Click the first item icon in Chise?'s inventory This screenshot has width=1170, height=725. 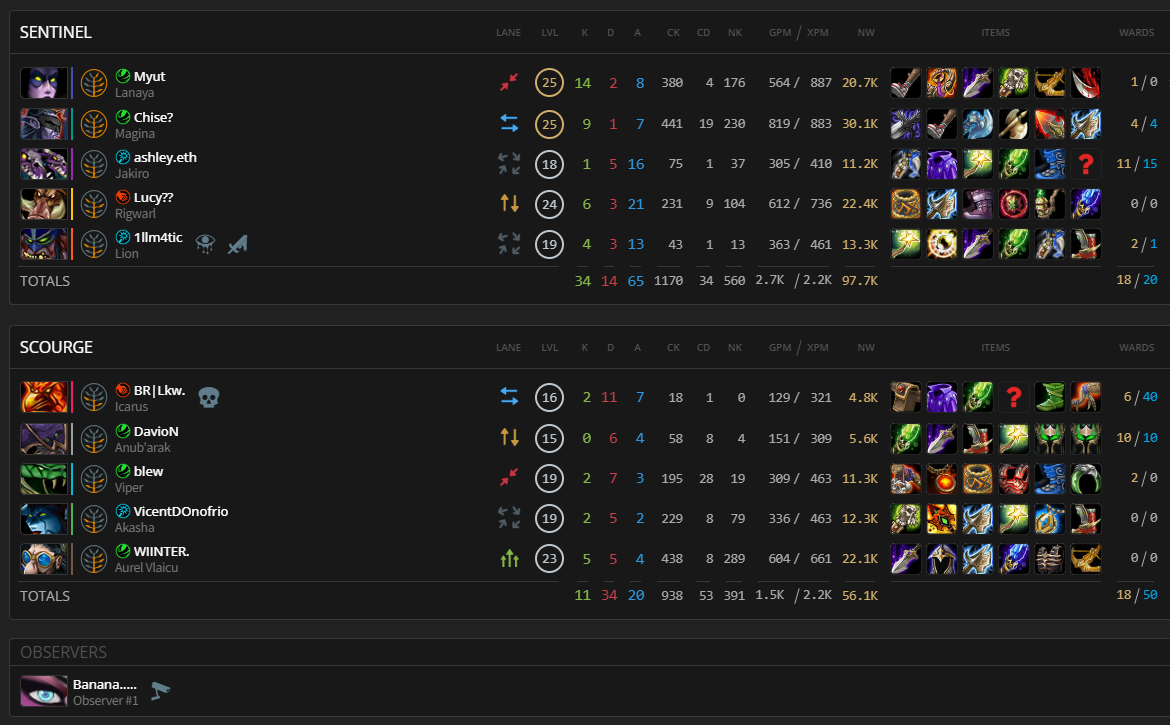click(x=906, y=123)
